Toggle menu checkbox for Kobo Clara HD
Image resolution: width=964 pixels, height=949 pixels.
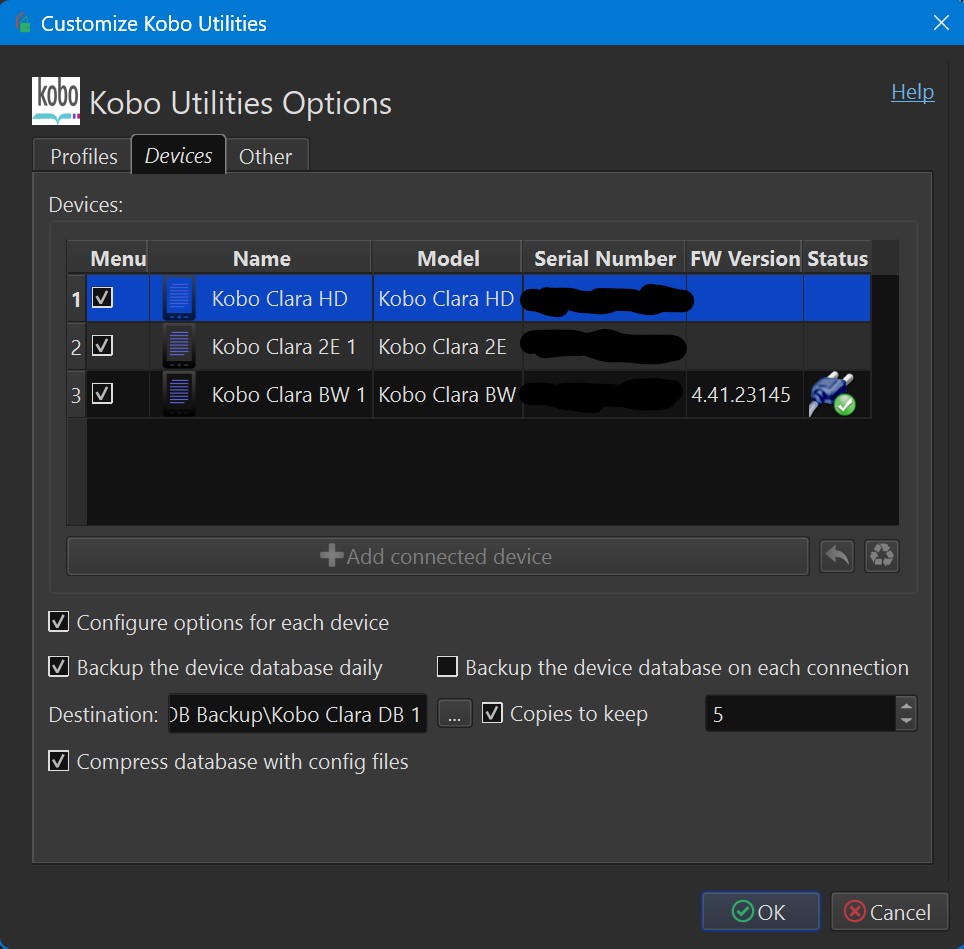pos(102,297)
